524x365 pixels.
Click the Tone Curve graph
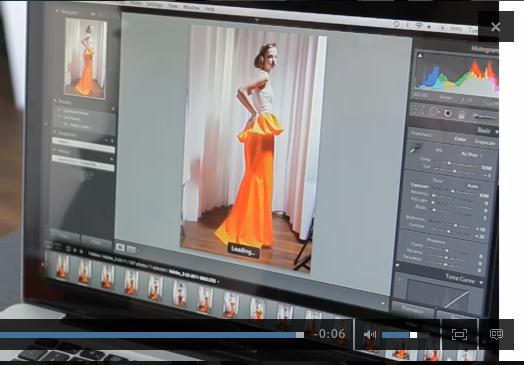pyautogui.click(x=438, y=295)
